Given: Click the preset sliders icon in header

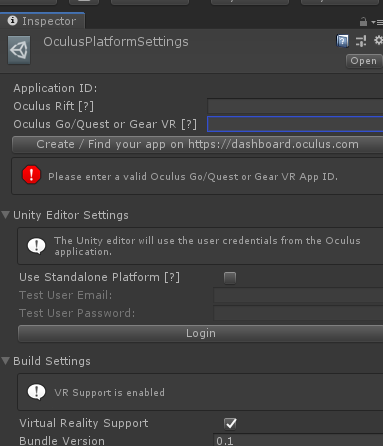Looking at the screenshot, I should click(361, 41).
